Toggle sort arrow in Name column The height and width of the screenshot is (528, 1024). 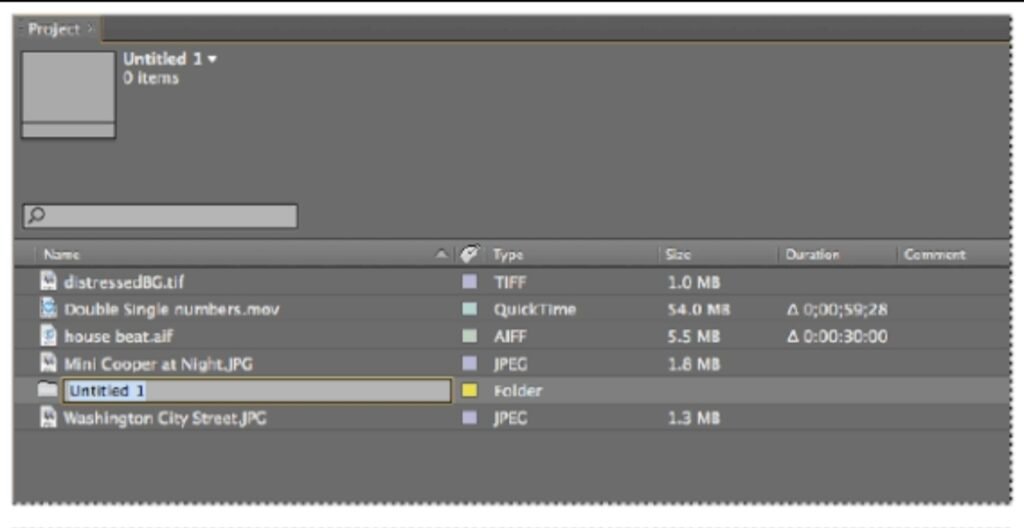point(443,256)
